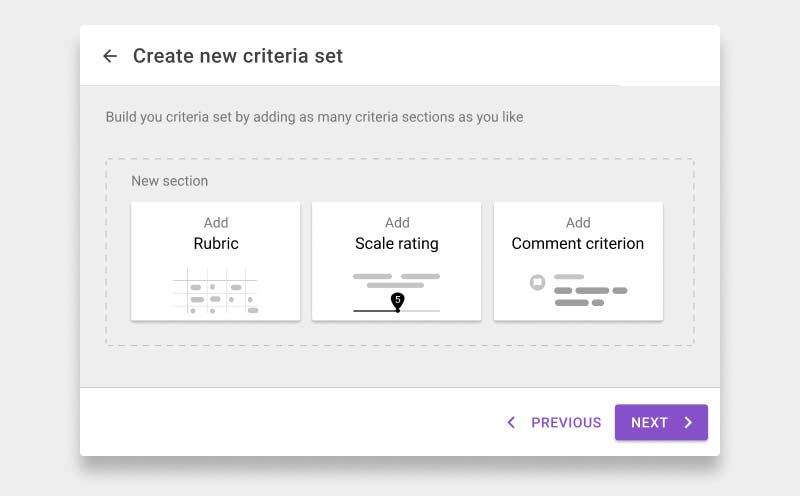Screen dimensions: 800x496
Task: Click the left chevron beside Previous
Action: 511,423
